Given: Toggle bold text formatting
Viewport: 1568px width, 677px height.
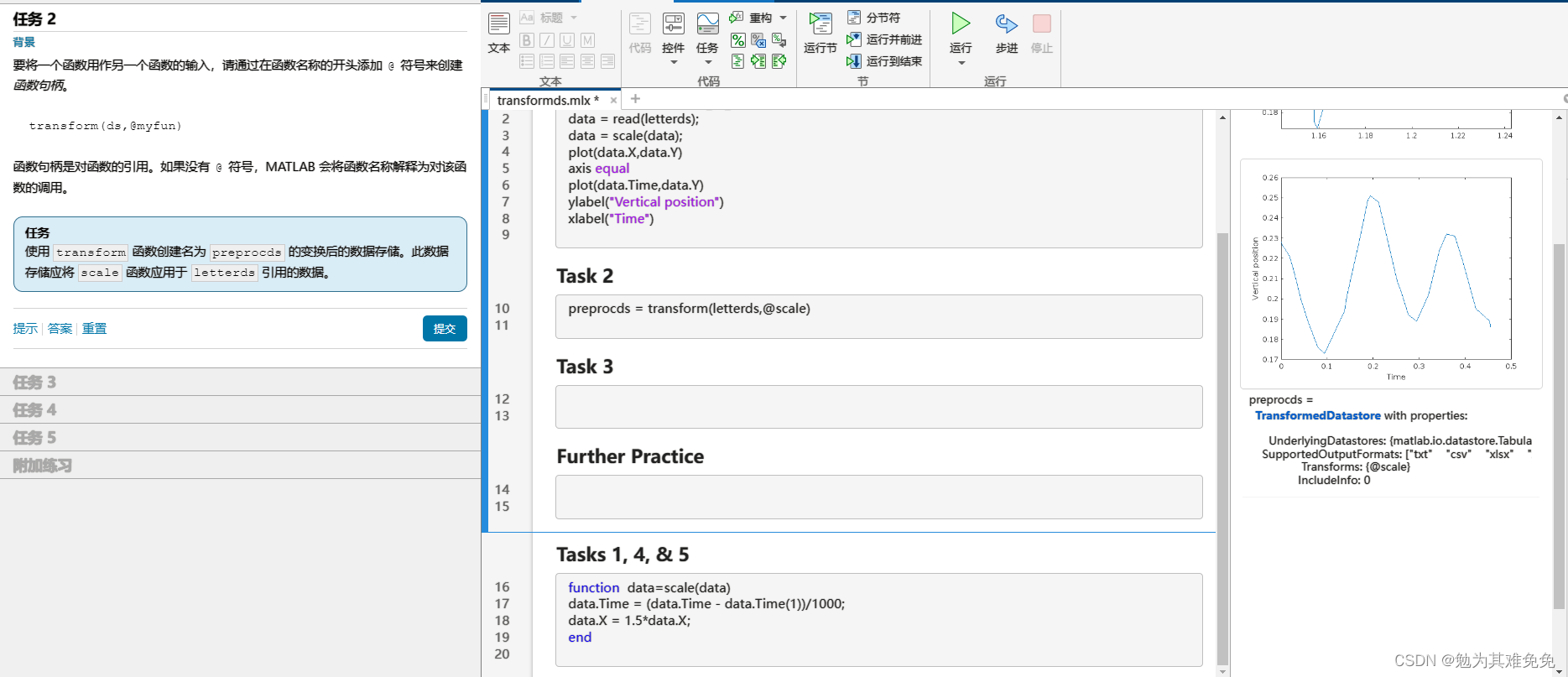Looking at the screenshot, I should click(x=527, y=40).
